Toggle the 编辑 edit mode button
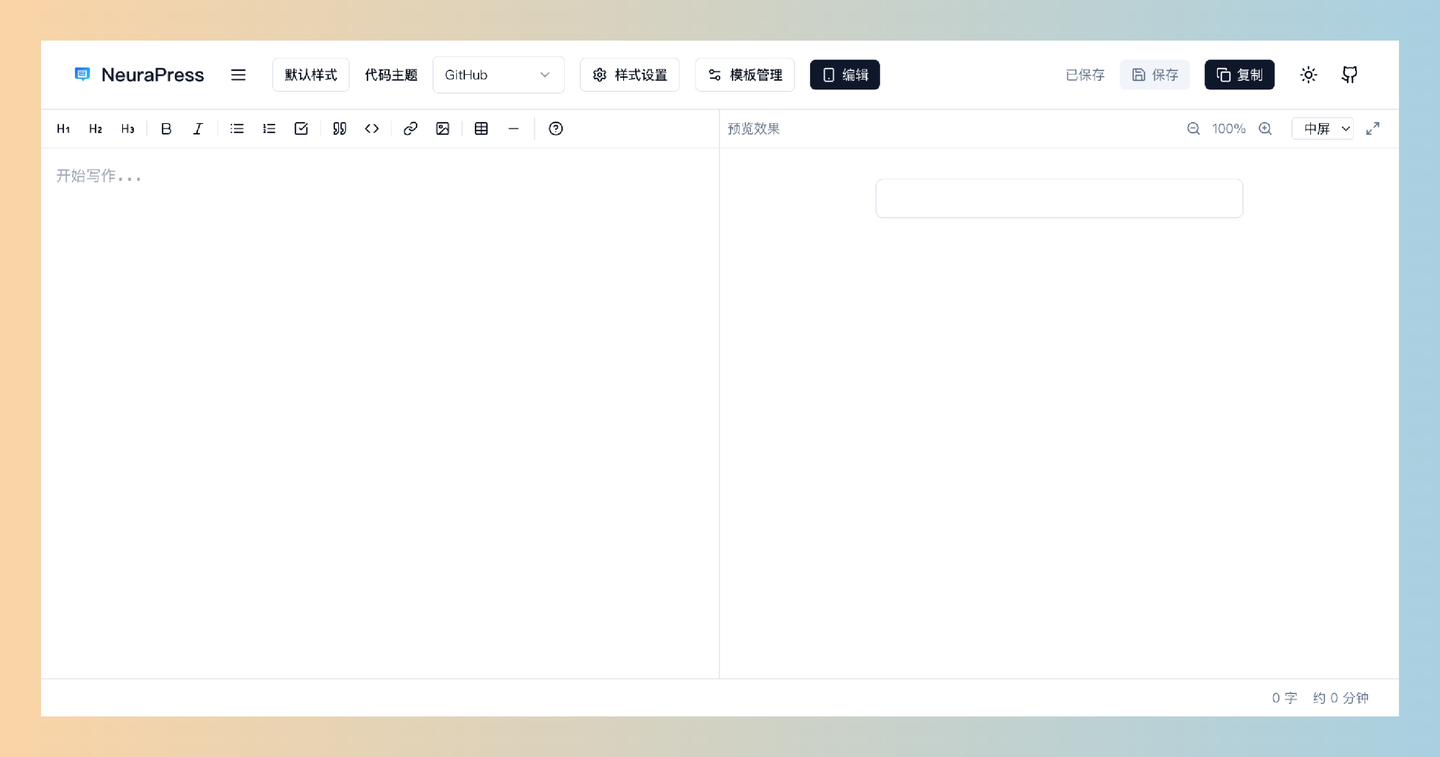The image size is (1440, 757). 845,75
